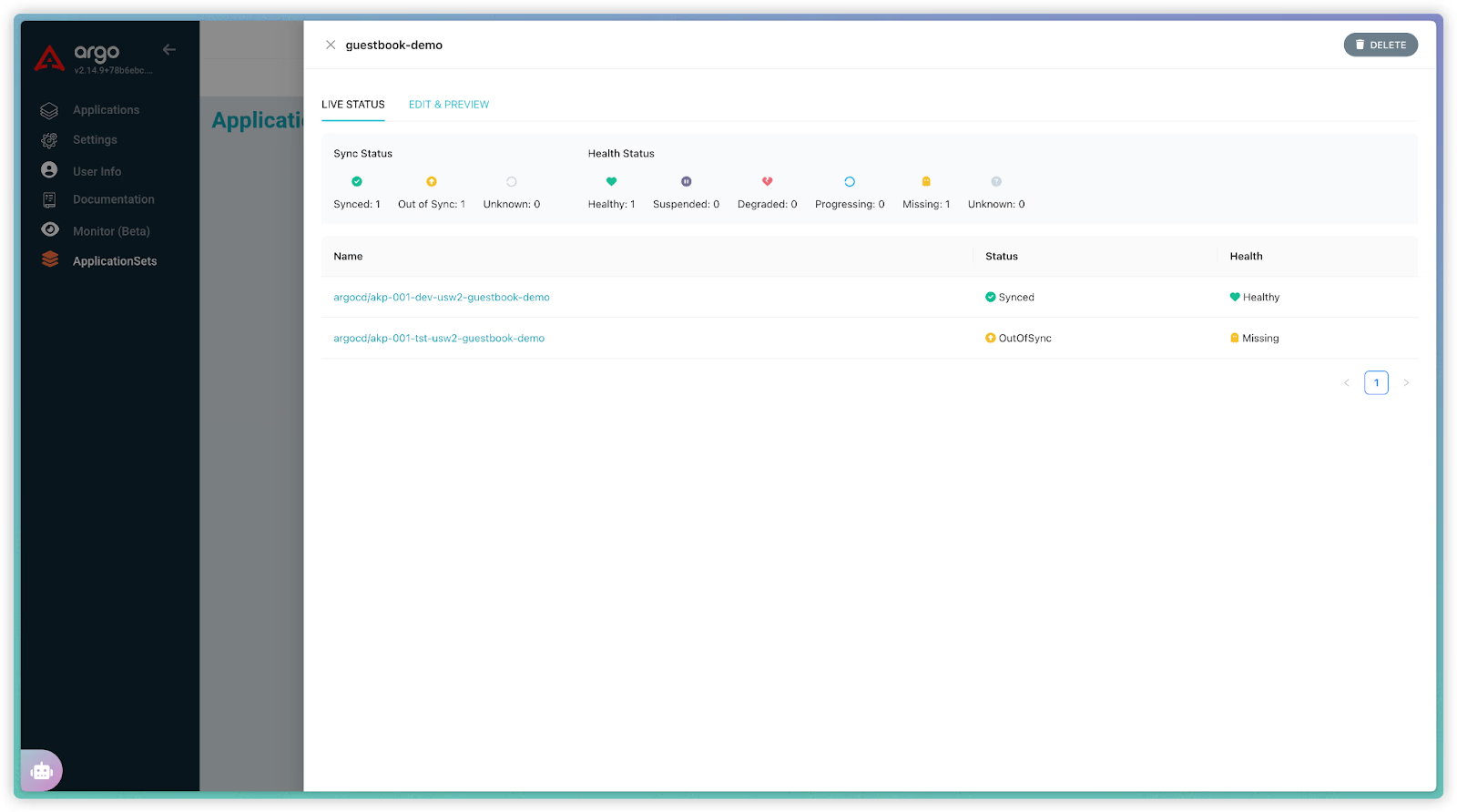Click the Sync Status heading
The width and height of the screenshot is (1457, 812).
pyautogui.click(x=362, y=153)
